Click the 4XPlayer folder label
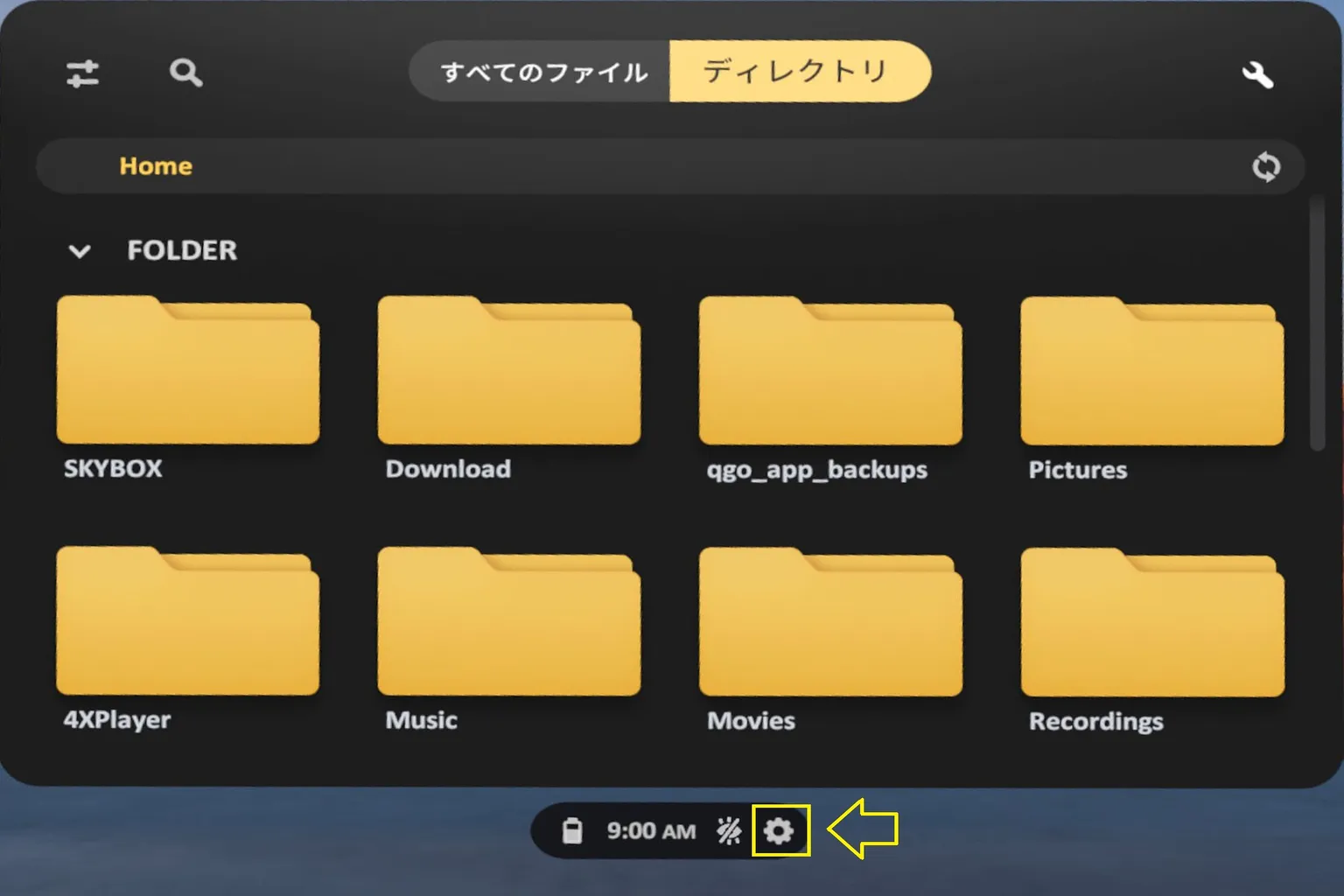The image size is (1344, 896). click(x=117, y=720)
